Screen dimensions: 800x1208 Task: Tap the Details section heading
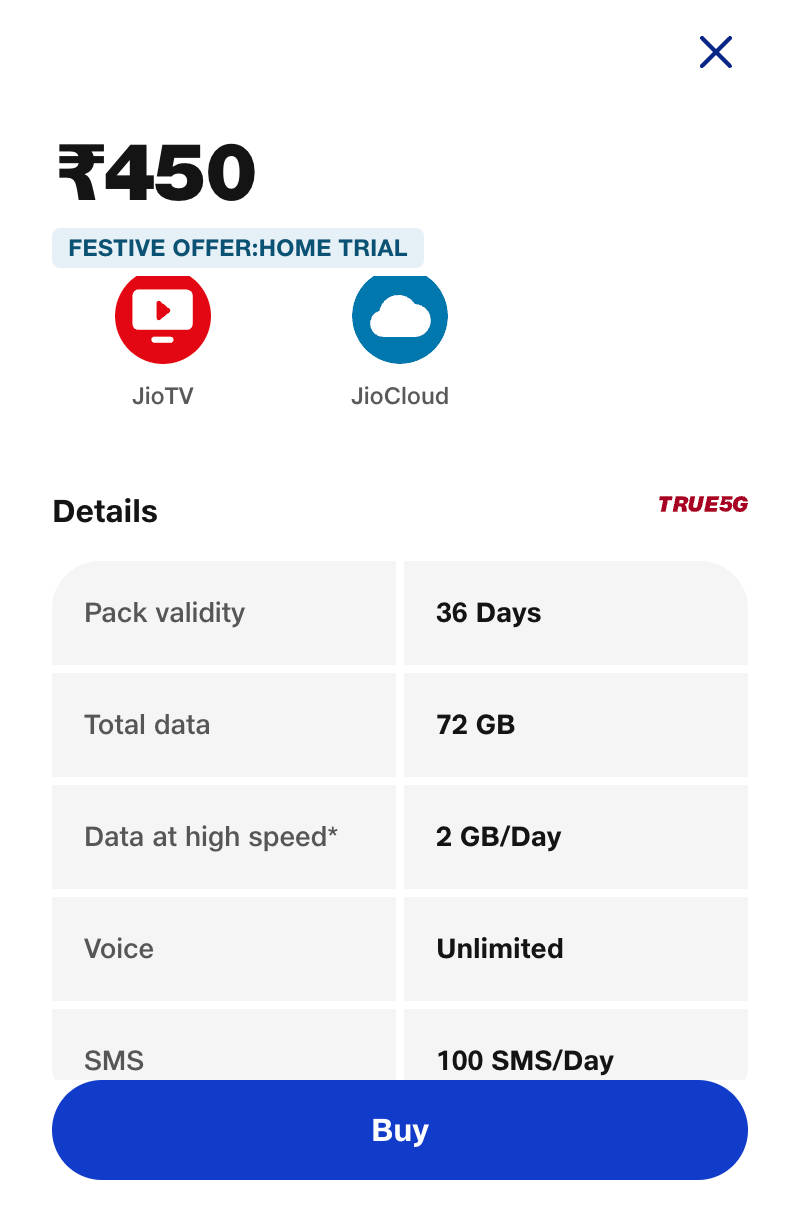[105, 511]
